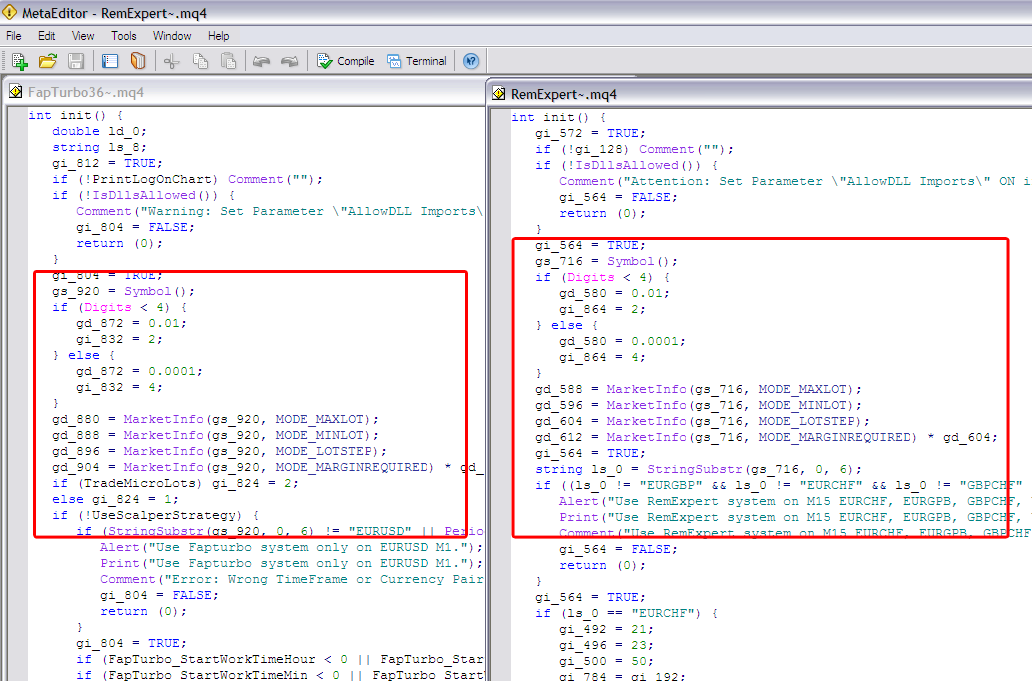This screenshot has height=681, width=1032.
Task: Click 'gd_580 = 0.0001;' line
Action: click(622, 341)
